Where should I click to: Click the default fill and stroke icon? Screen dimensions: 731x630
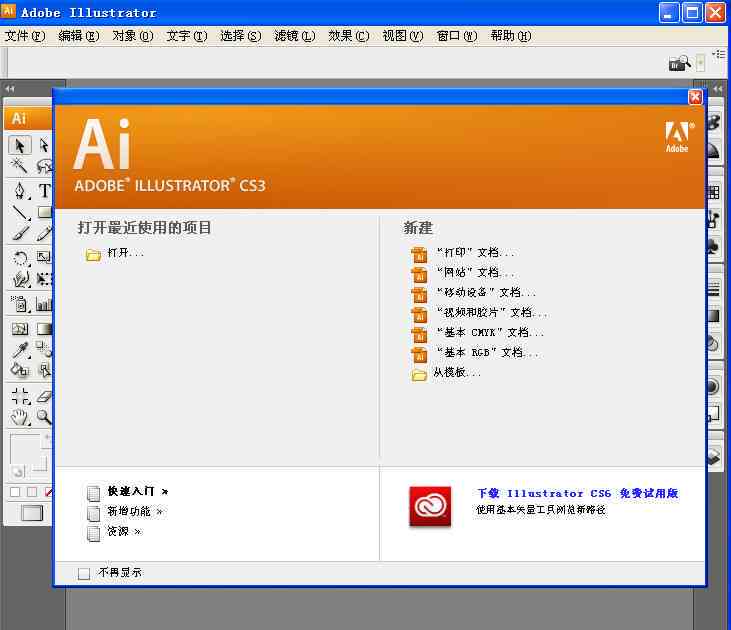pos(18,472)
